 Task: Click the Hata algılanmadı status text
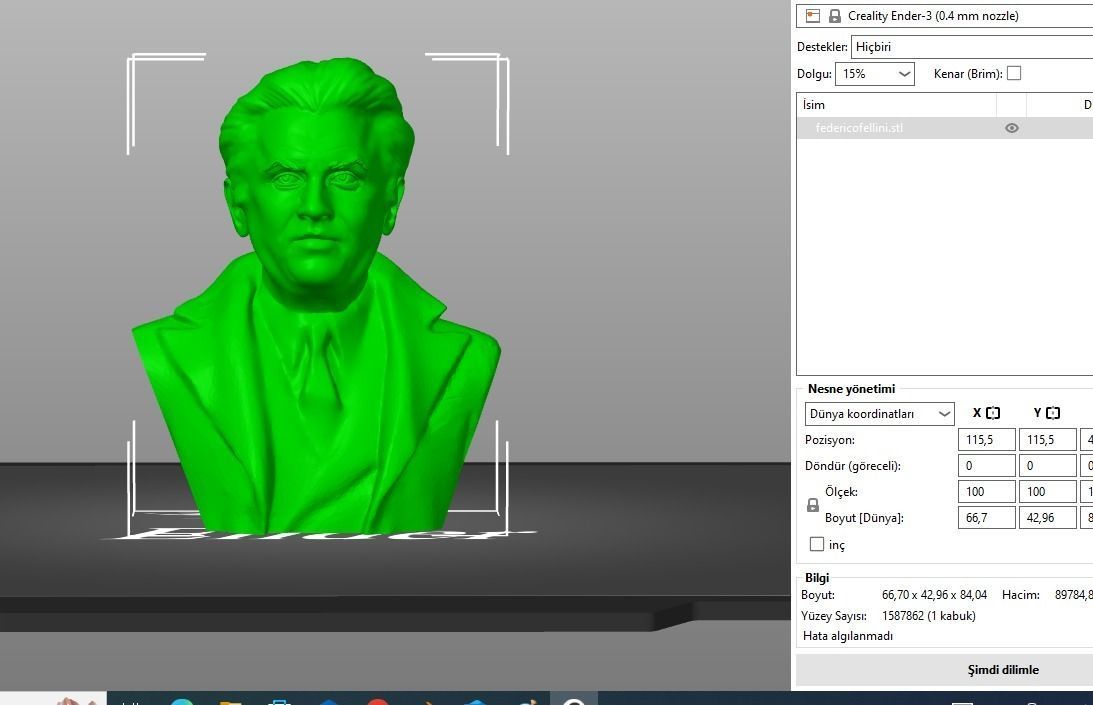point(848,636)
